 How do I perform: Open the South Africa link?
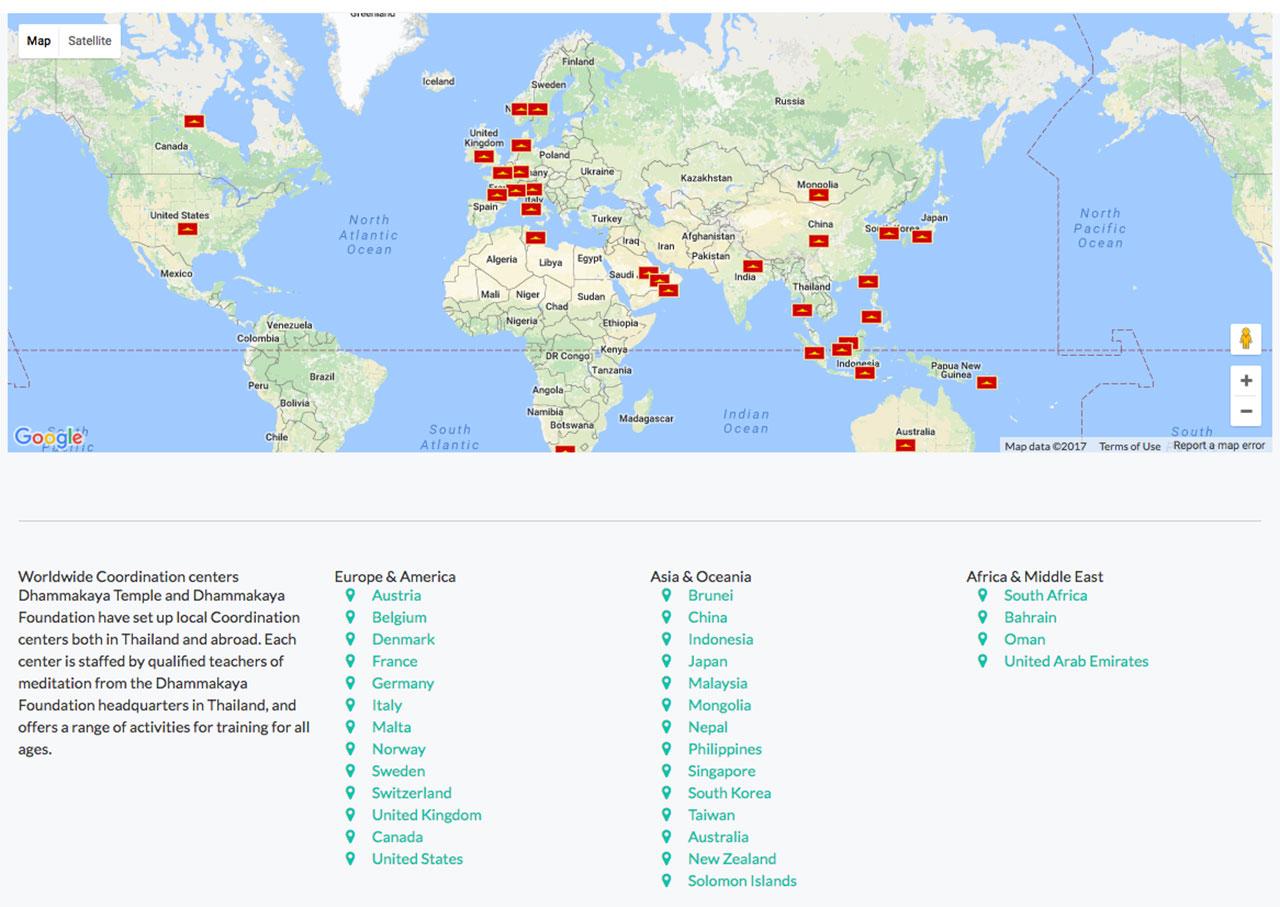(1045, 595)
